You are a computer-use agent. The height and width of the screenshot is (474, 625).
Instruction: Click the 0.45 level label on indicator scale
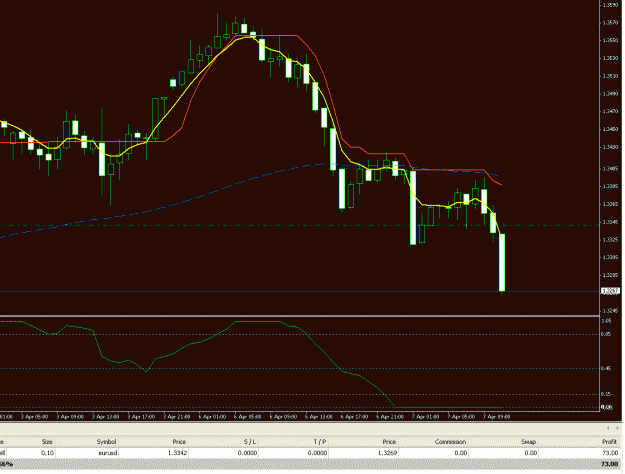(x=606, y=368)
